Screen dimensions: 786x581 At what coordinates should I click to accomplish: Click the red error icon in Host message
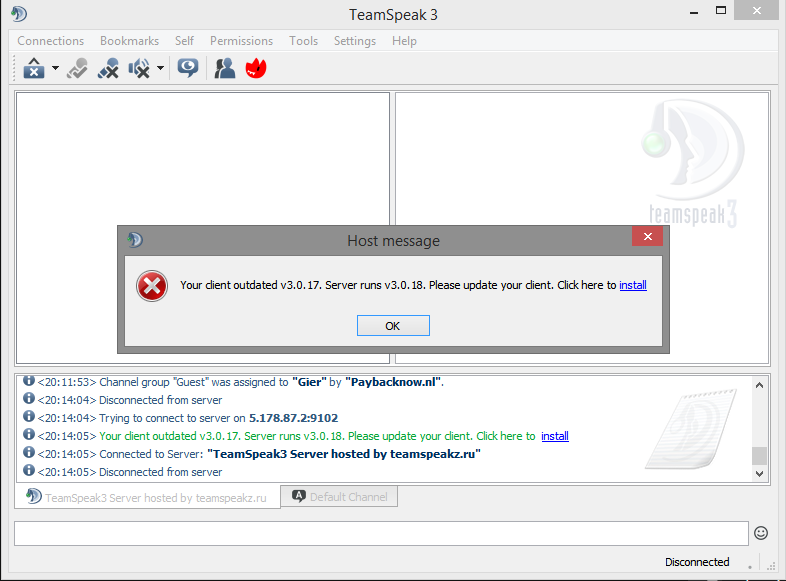coord(152,286)
